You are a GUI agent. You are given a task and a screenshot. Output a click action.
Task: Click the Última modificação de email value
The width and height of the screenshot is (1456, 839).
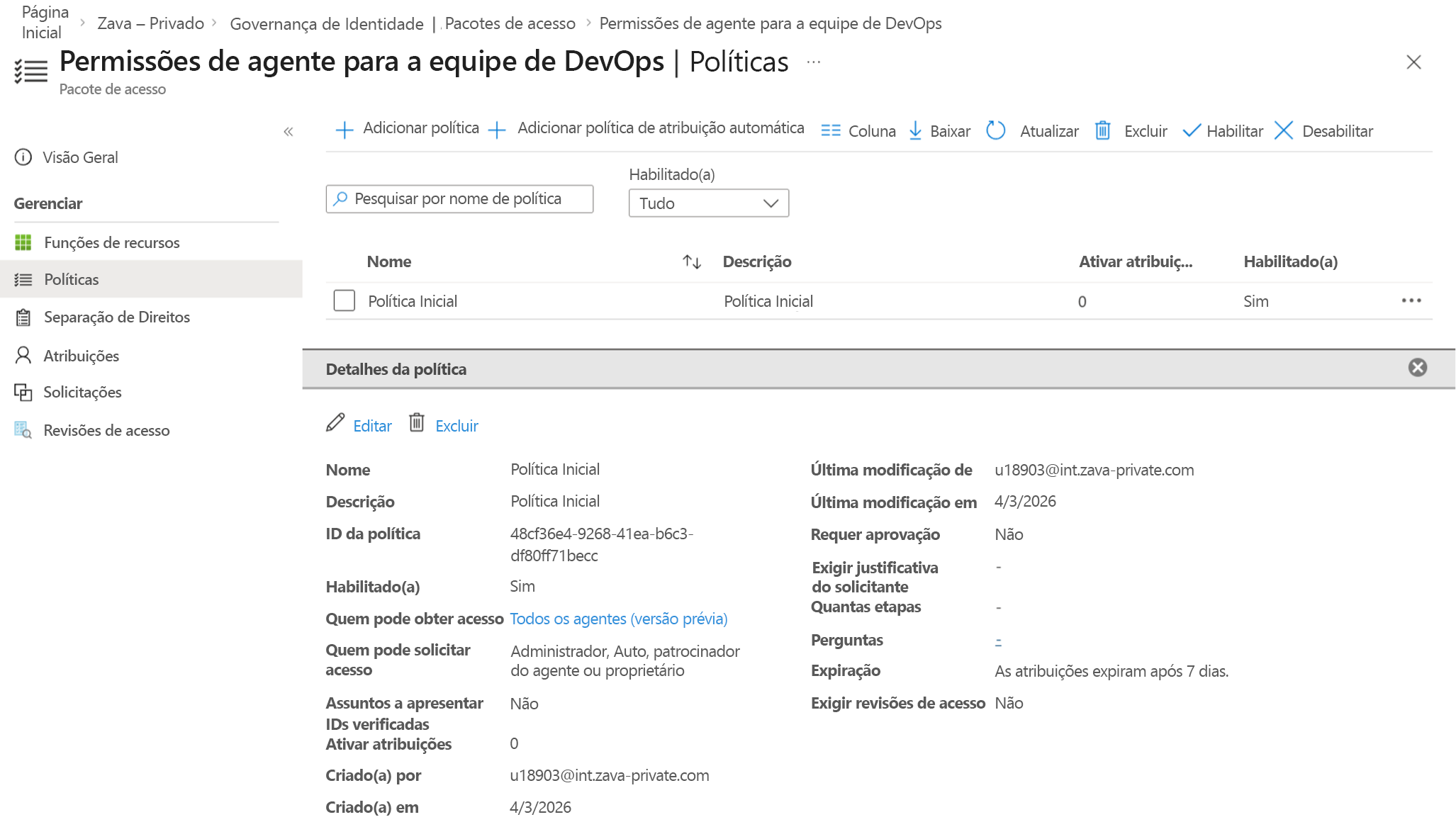(1094, 470)
